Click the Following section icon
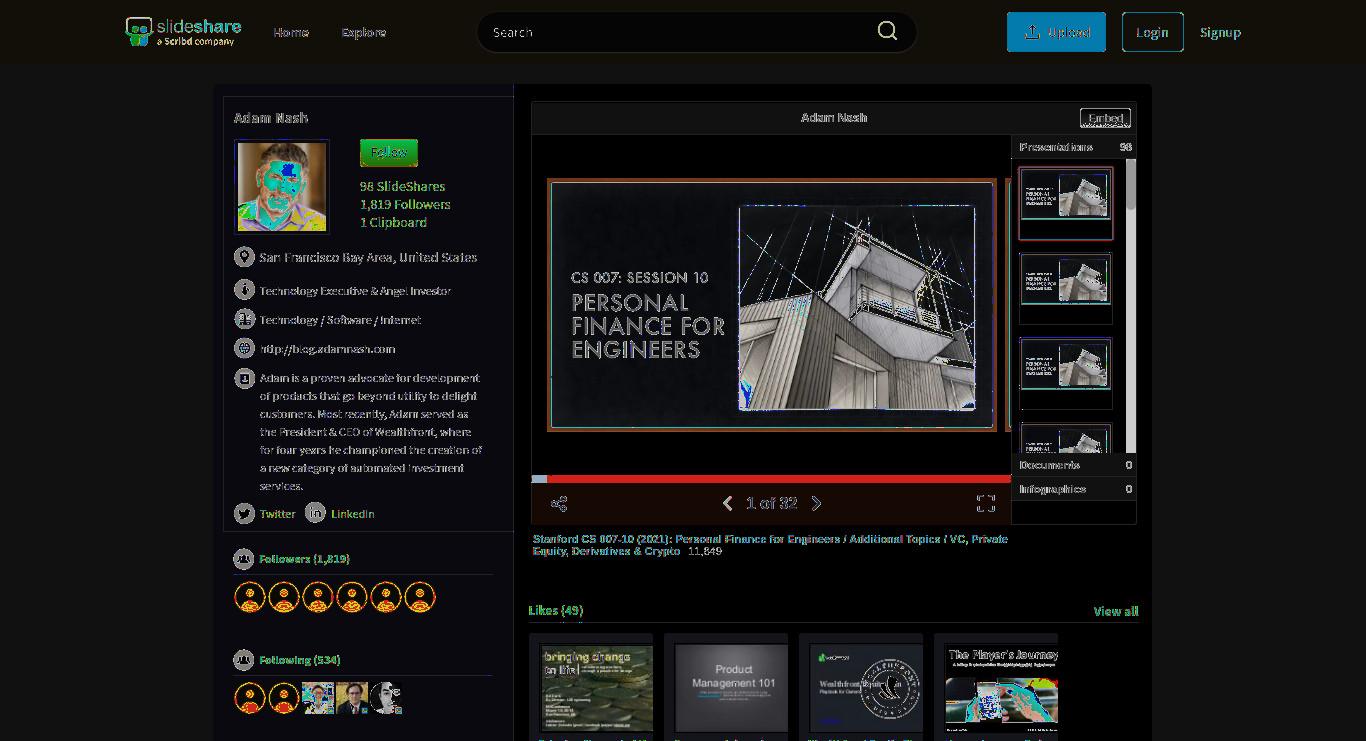 pyautogui.click(x=243, y=660)
